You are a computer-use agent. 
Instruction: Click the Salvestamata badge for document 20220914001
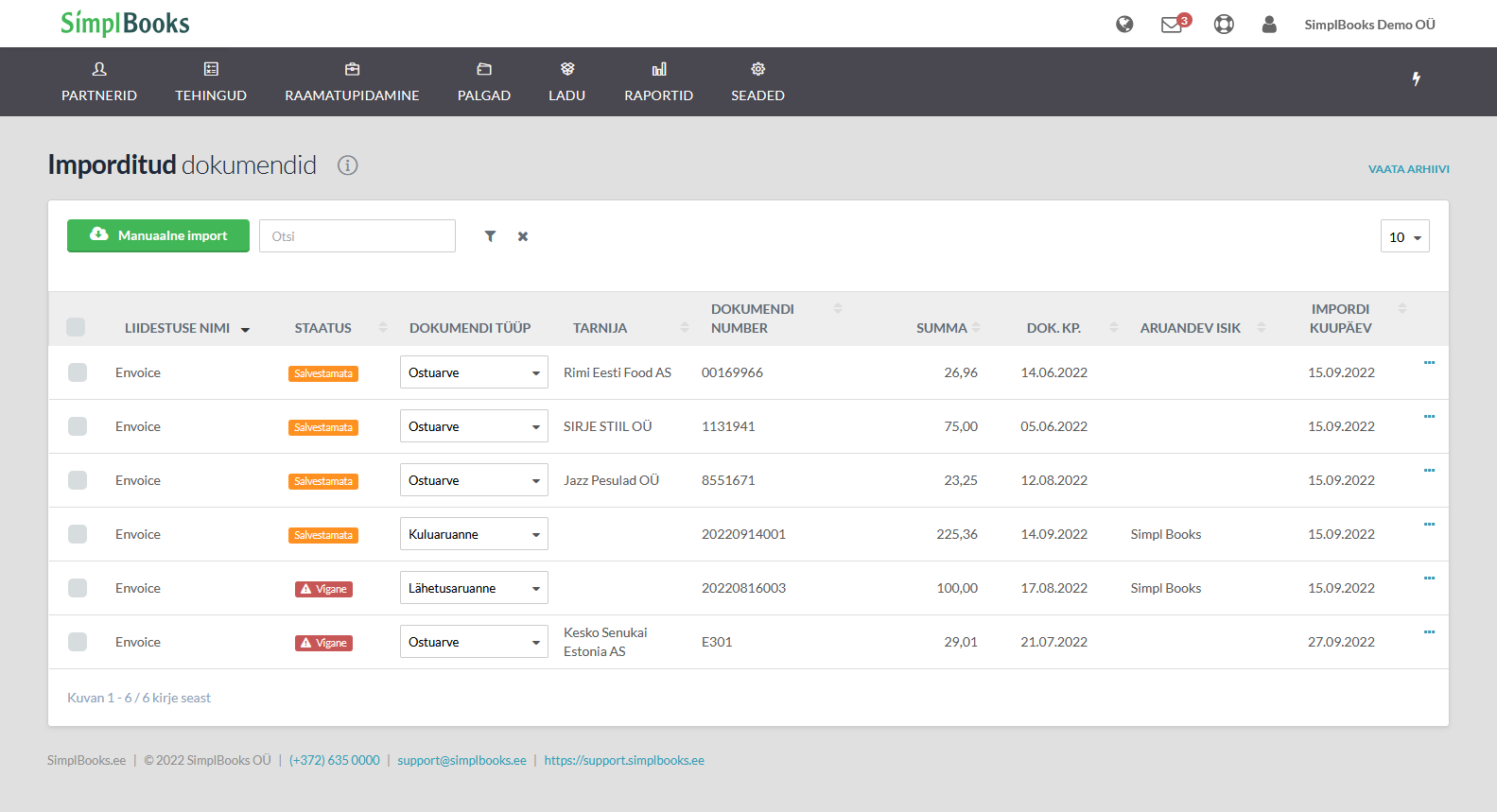pos(323,535)
